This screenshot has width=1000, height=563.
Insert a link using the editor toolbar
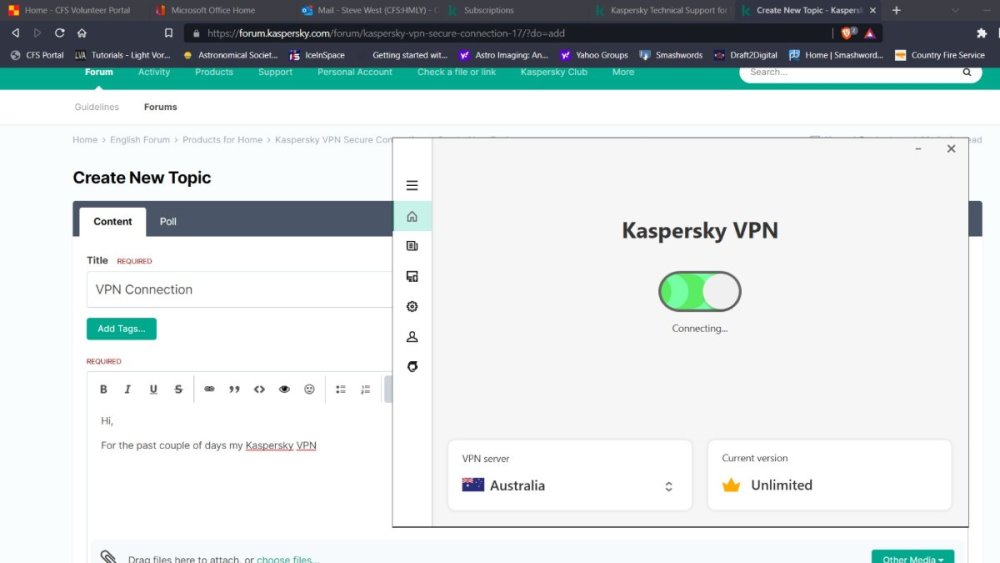tap(209, 389)
